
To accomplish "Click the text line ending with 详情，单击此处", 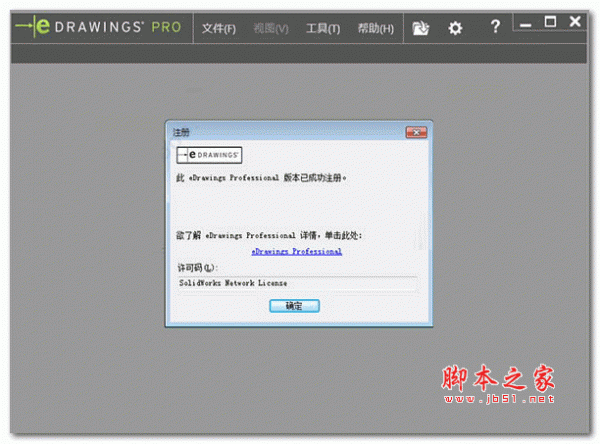I will (269, 235).
